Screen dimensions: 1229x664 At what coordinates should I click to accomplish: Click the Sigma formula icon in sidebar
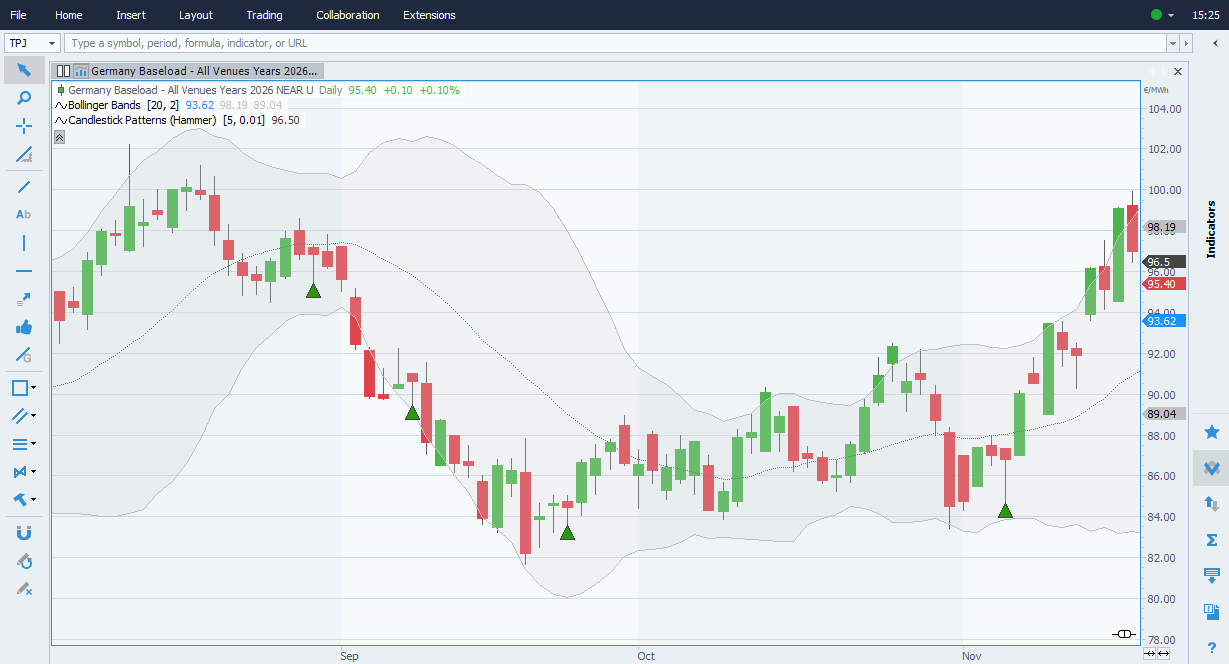1211,540
